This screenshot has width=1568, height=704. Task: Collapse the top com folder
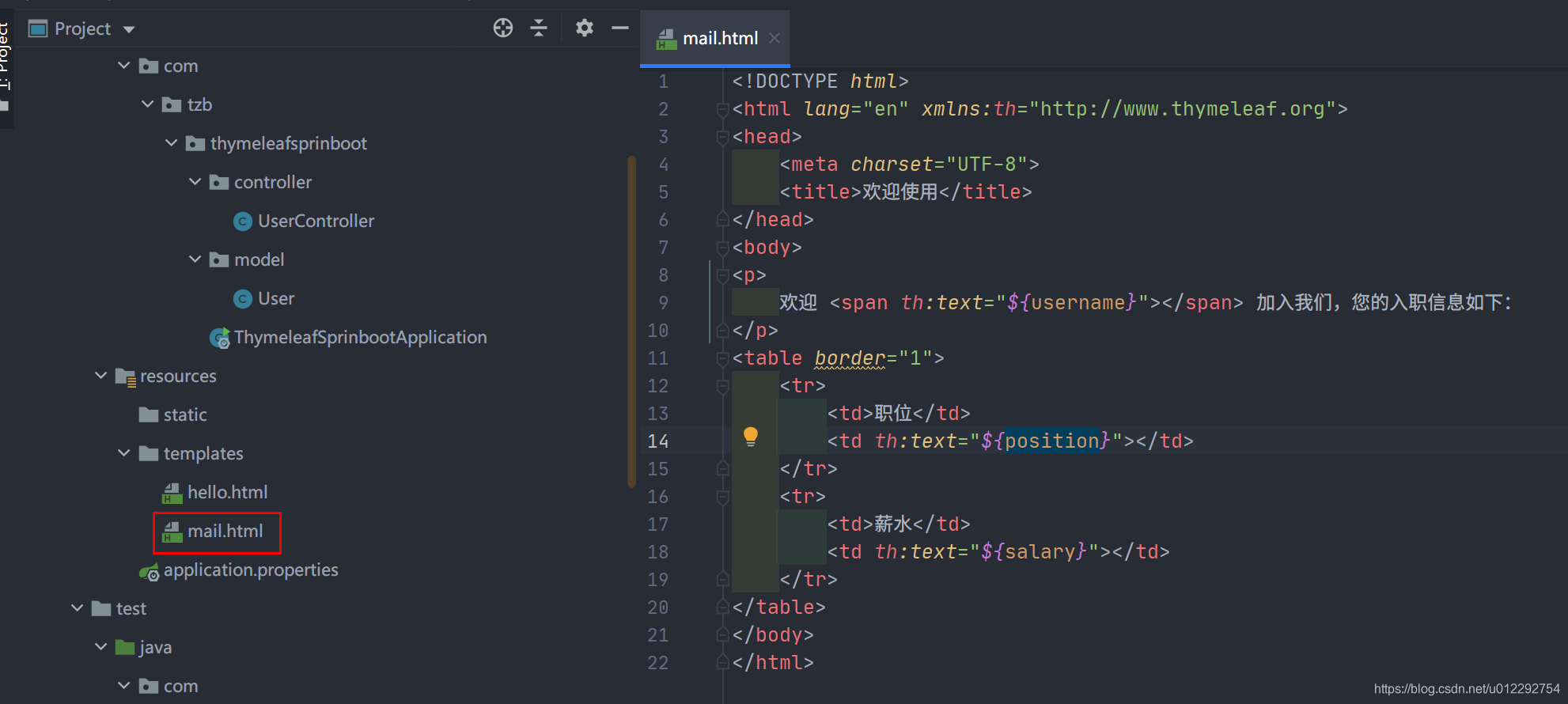123,66
